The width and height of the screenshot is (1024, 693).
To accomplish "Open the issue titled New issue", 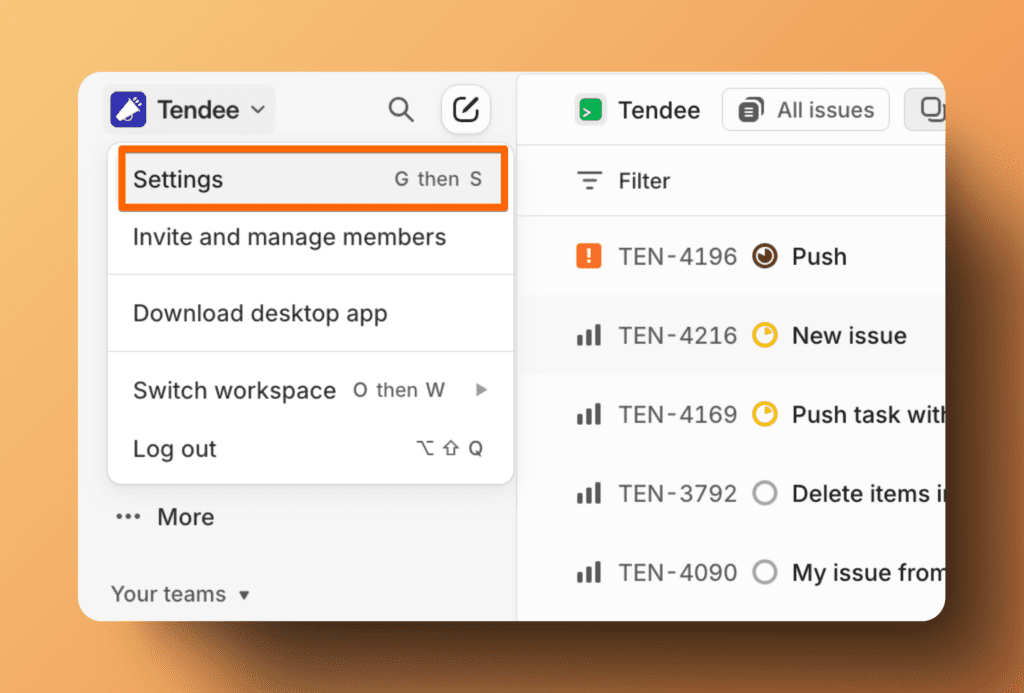I will (x=849, y=336).
